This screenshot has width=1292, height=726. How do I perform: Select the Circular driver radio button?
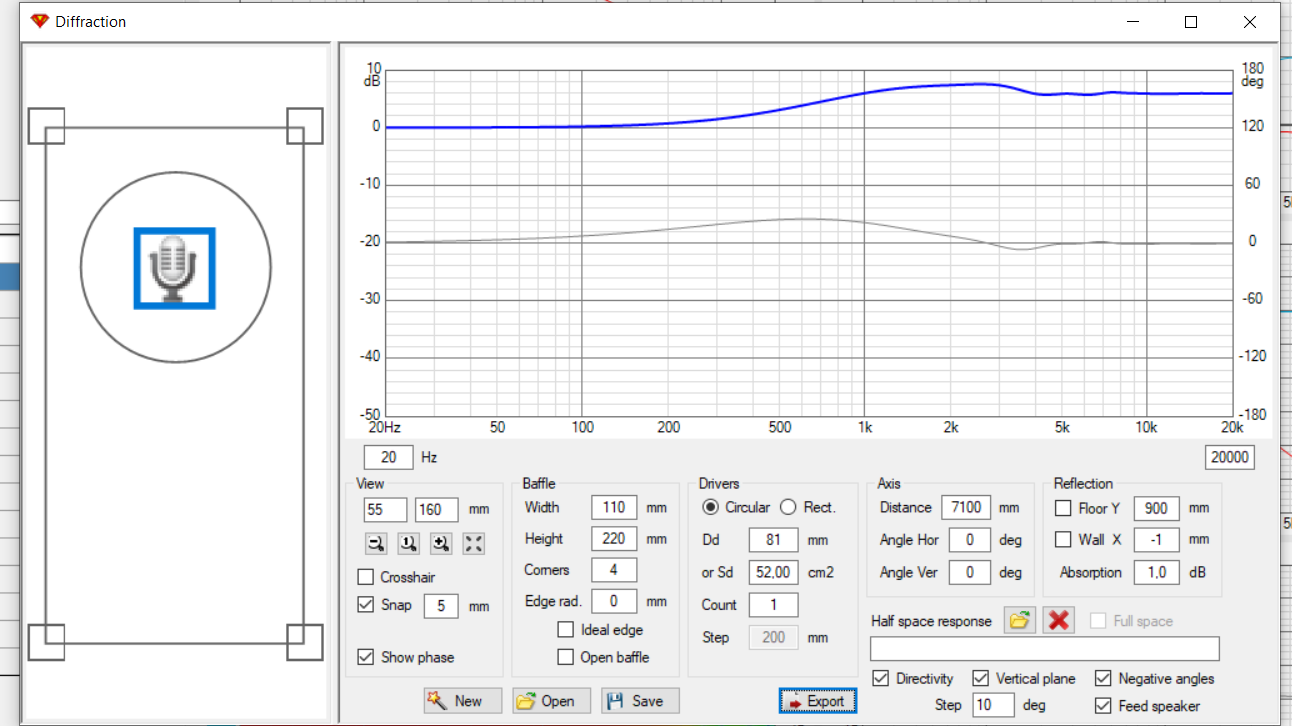coord(710,507)
